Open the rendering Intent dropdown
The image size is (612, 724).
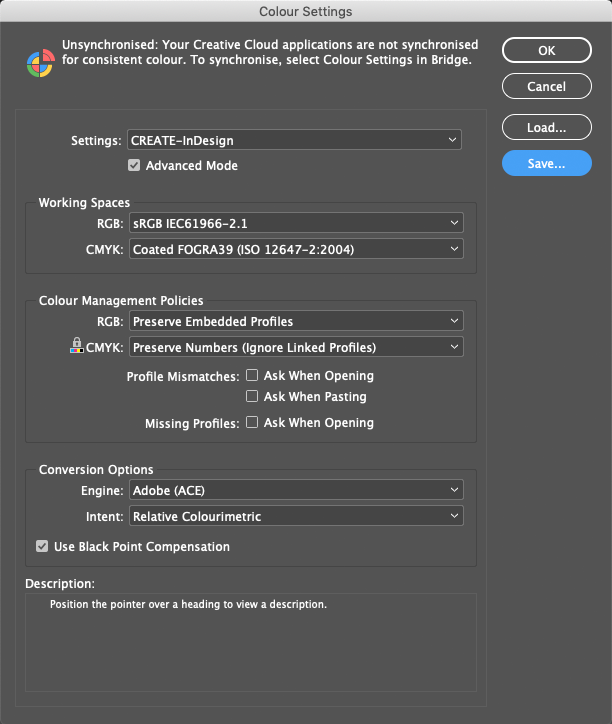pos(296,516)
